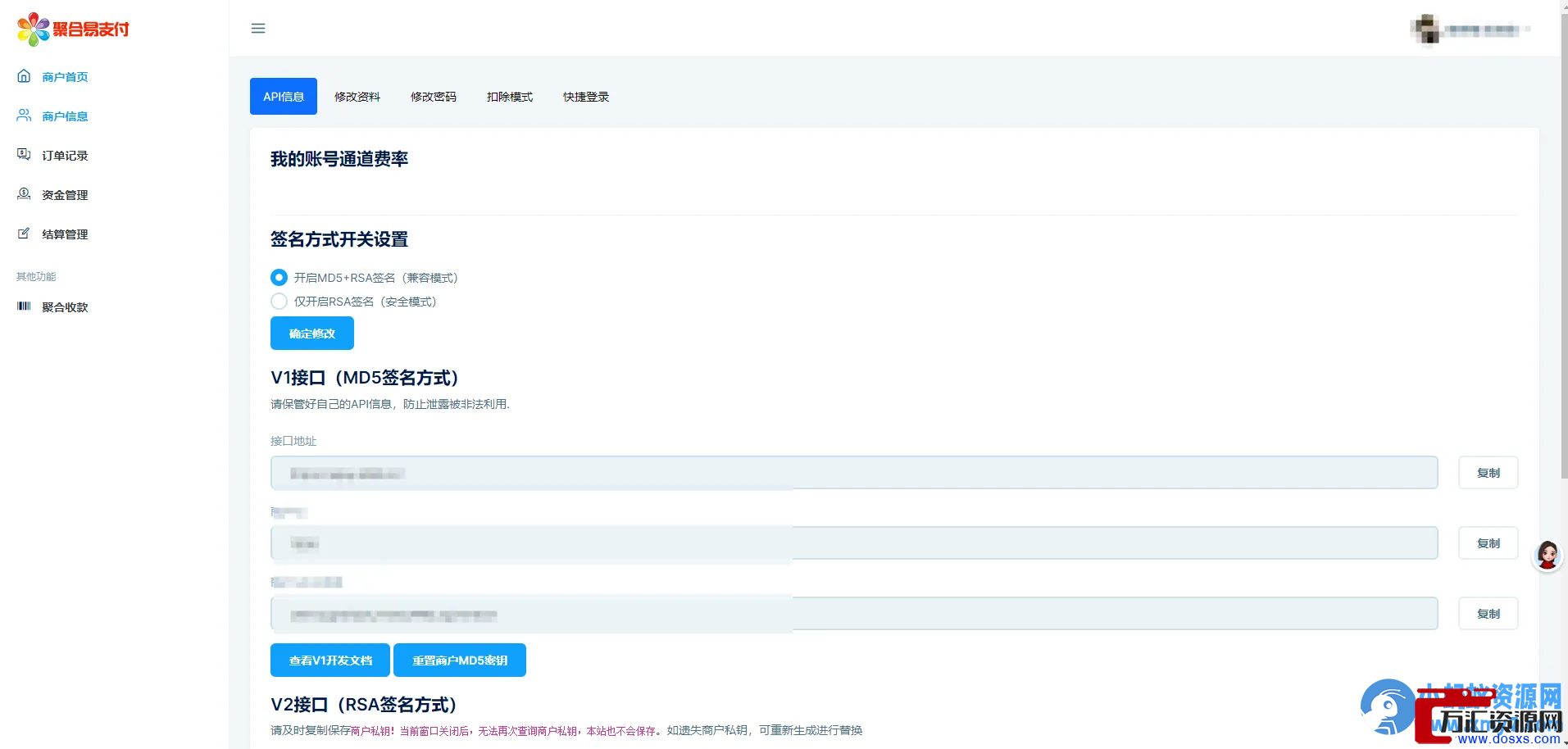Open the 扣除模式 tab
Image resolution: width=1568 pixels, height=749 pixels.
tap(510, 97)
